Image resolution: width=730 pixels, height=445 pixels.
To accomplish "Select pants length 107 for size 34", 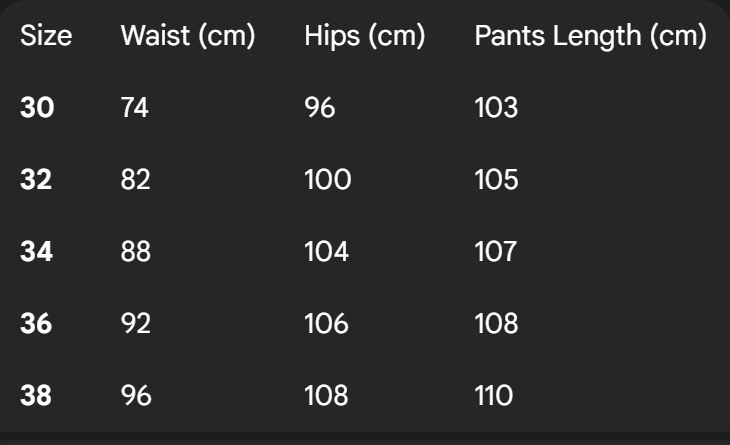I will click(x=496, y=251).
